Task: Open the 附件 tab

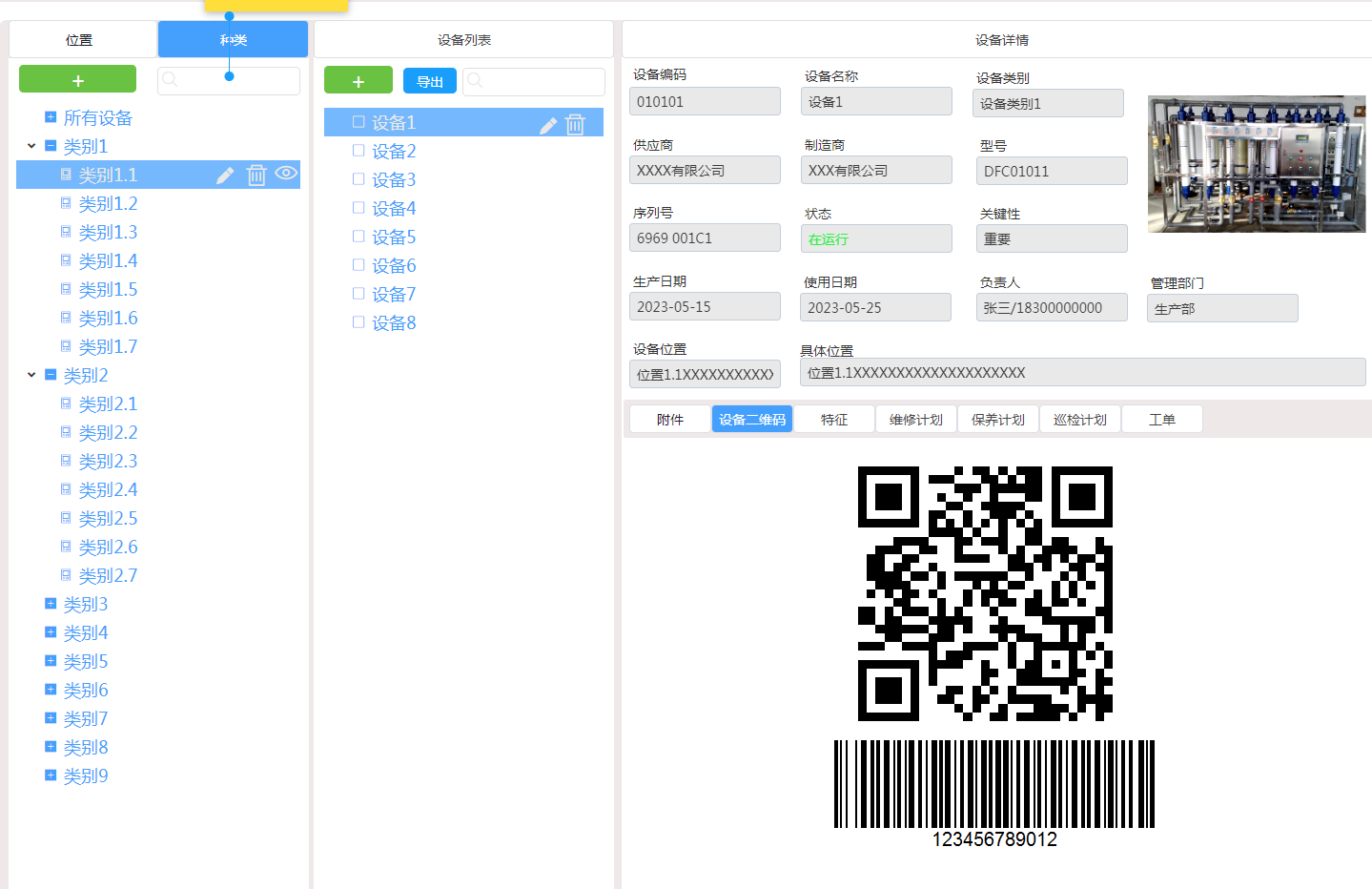Action: pyautogui.click(x=670, y=420)
